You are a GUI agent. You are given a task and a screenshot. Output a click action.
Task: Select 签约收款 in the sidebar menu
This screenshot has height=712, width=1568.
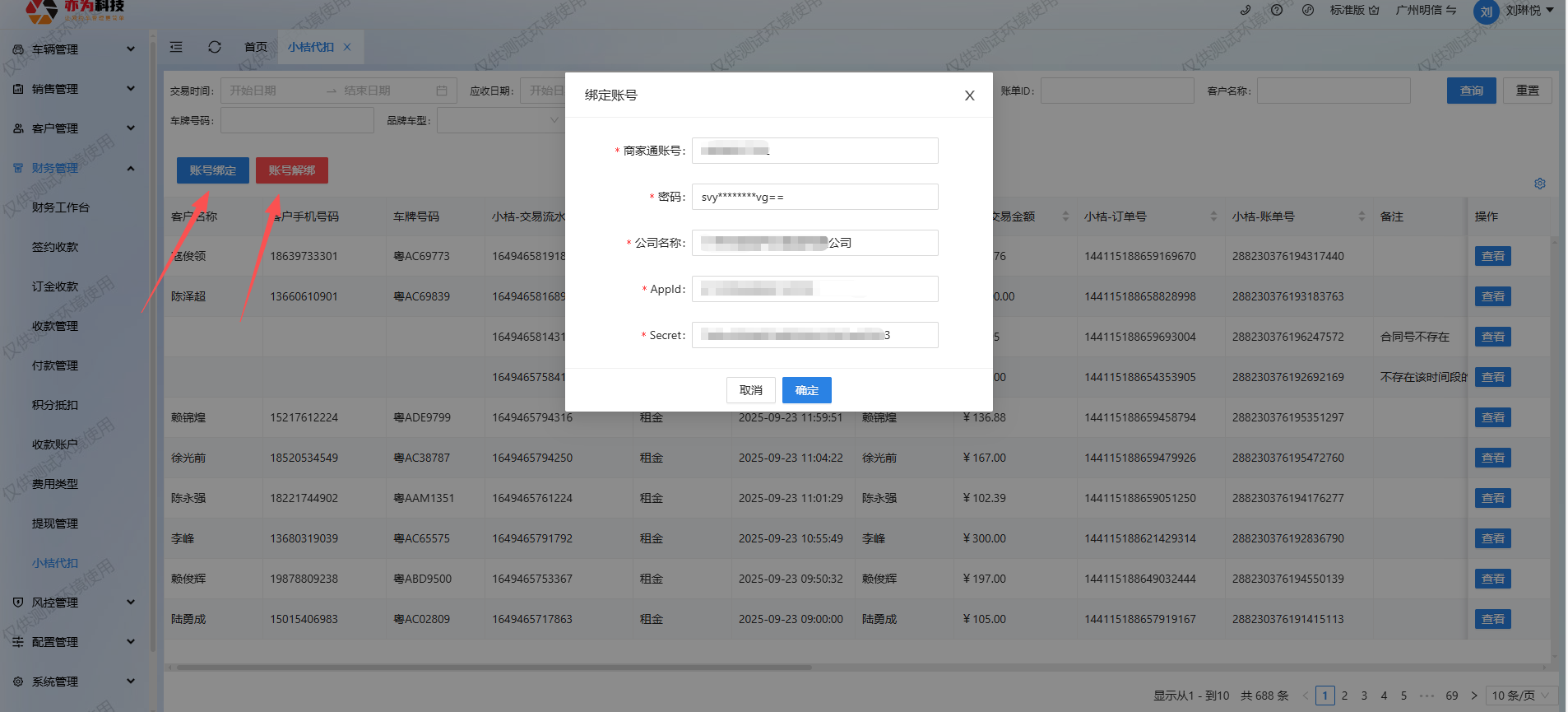tap(55, 247)
